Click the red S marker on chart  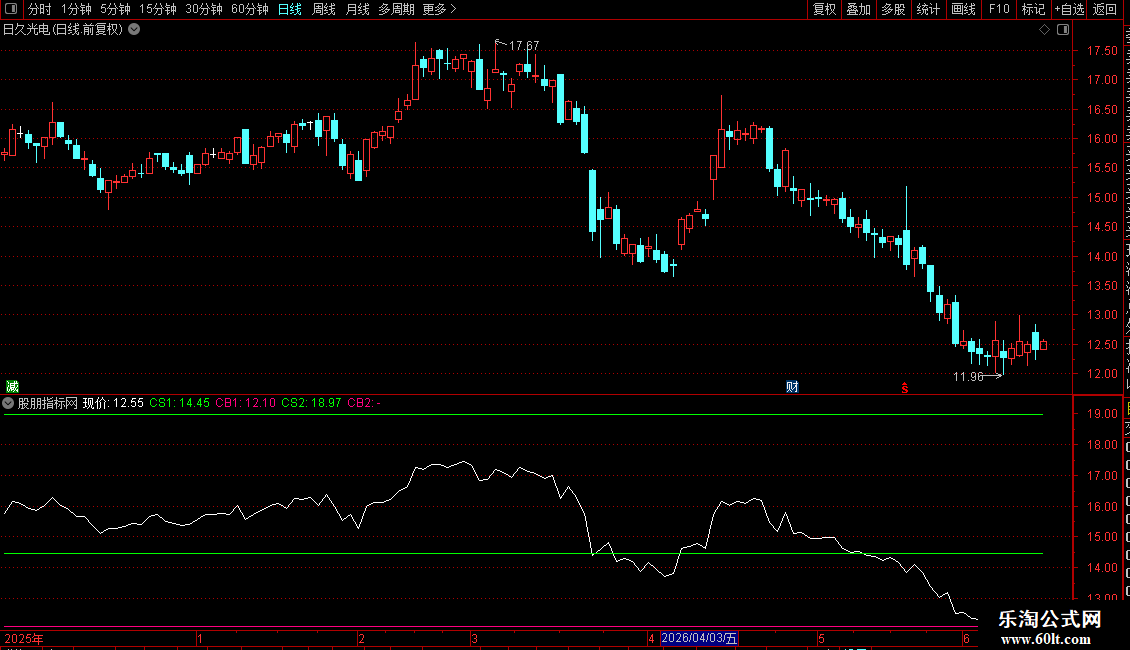(904, 388)
